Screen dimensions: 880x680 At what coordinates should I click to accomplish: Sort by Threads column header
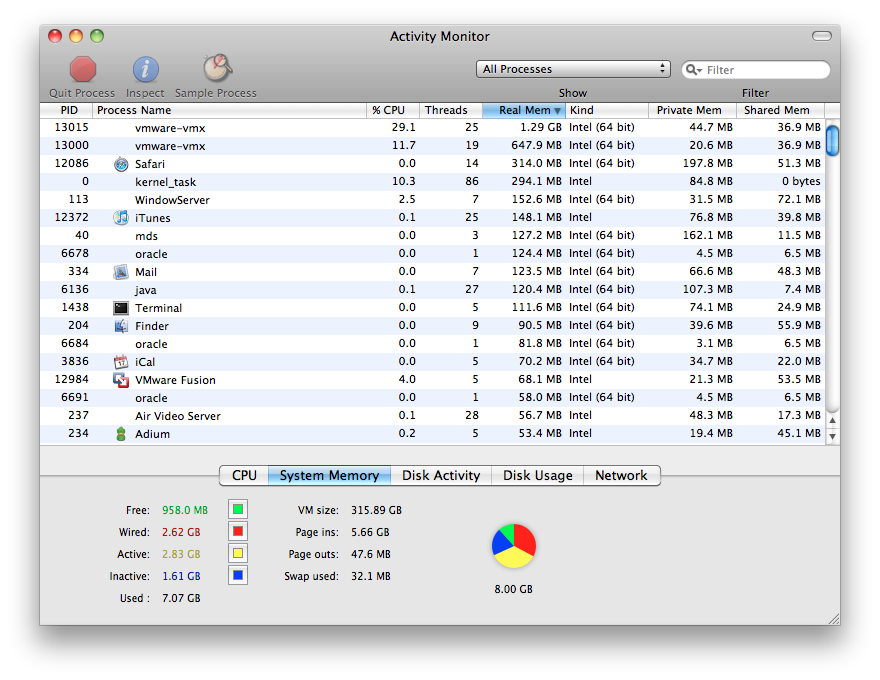[x=451, y=110]
